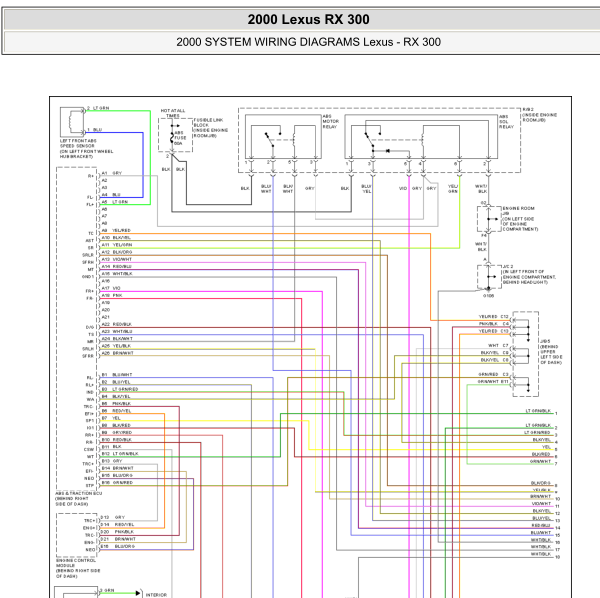This screenshot has height=598, width=600.
Task: Click J/B 5 terminal 'YEL/RED C12'
Action: [x=494, y=317]
